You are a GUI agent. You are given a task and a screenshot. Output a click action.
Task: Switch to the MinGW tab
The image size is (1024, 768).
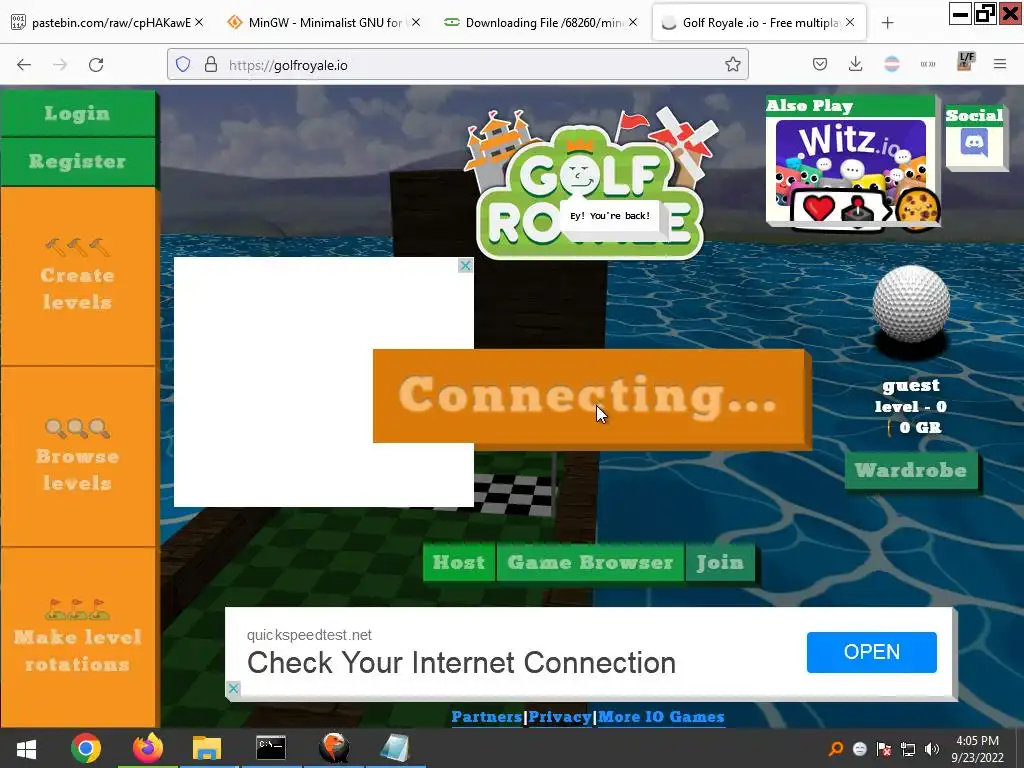[x=322, y=23]
